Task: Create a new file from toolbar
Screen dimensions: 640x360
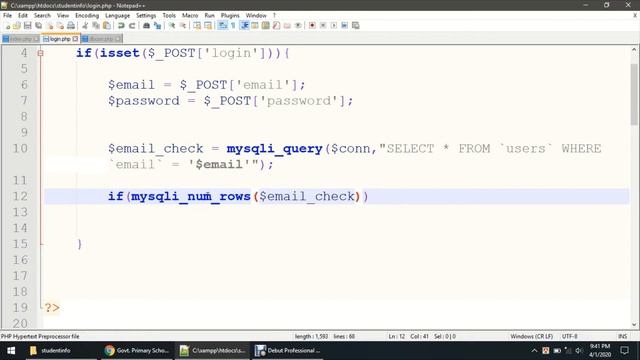Action: [7, 25]
